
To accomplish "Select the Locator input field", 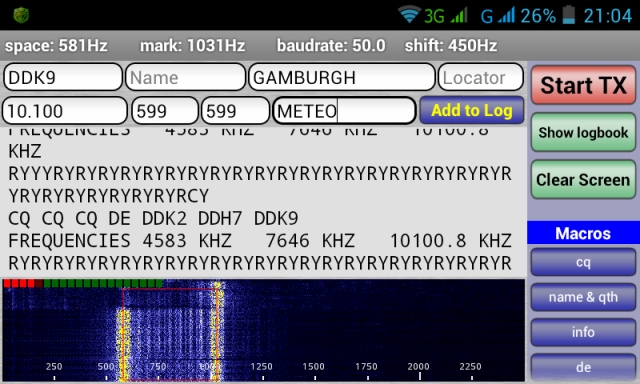I will (480, 77).
